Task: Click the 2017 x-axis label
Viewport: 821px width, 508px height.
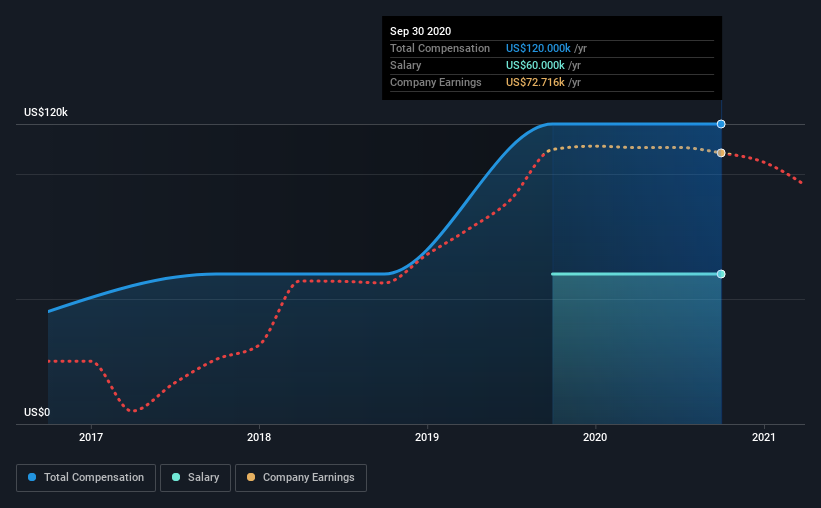Action: (91, 437)
